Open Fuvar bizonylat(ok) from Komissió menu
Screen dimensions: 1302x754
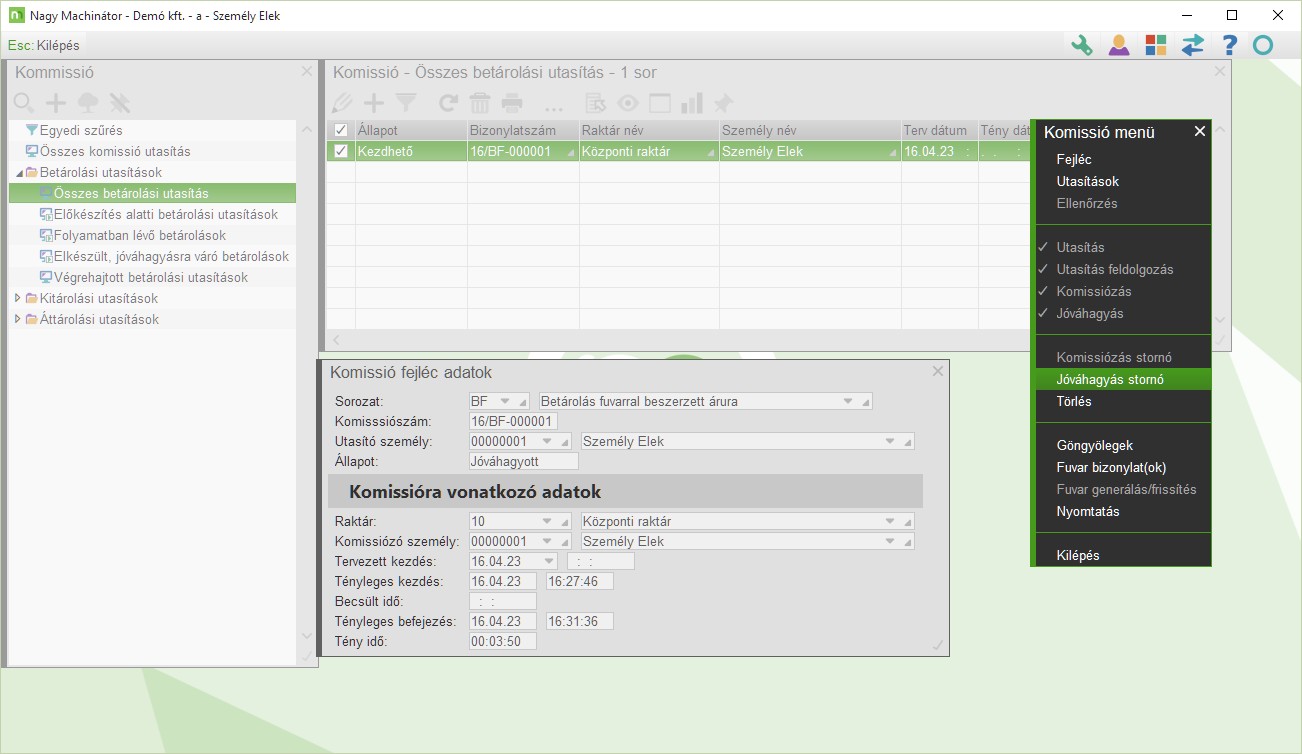coord(1112,467)
